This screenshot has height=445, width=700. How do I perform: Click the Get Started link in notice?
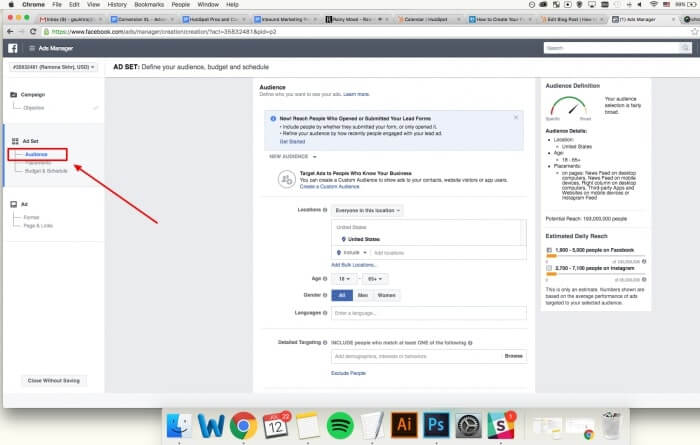click(292, 141)
